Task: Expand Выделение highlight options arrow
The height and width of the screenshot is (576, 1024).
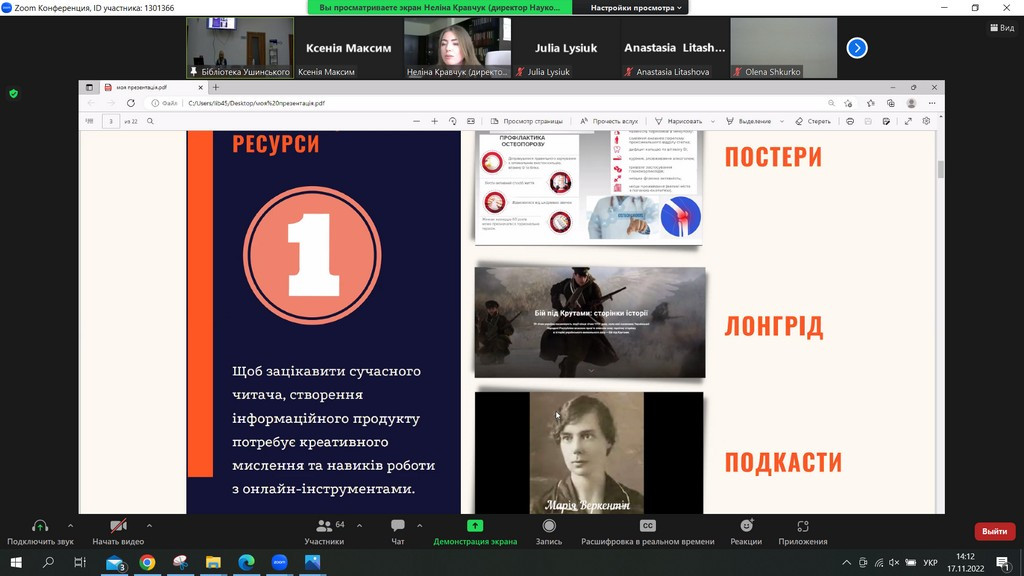Action: point(782,121)
